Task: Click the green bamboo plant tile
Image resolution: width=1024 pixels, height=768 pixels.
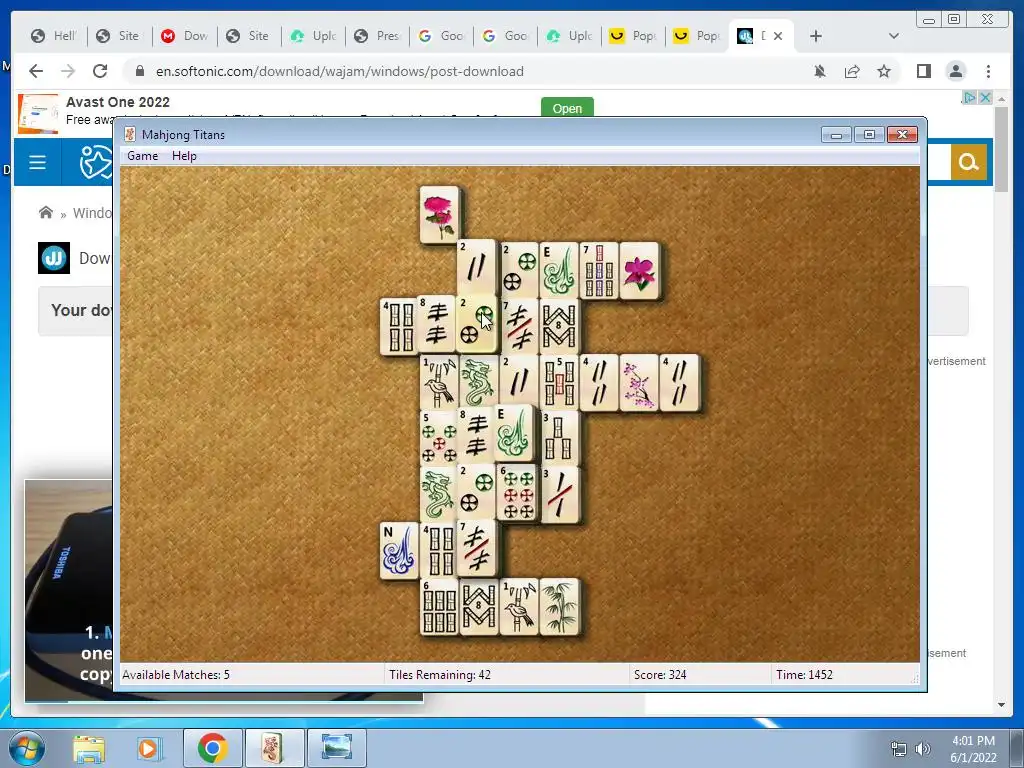Action: click(x=559, y=607)
